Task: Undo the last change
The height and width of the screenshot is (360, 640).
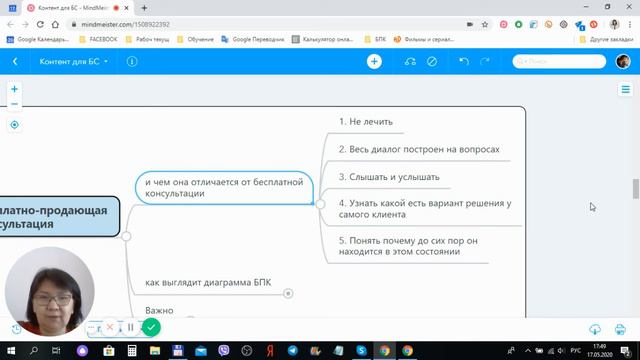Action: [464, 62]
